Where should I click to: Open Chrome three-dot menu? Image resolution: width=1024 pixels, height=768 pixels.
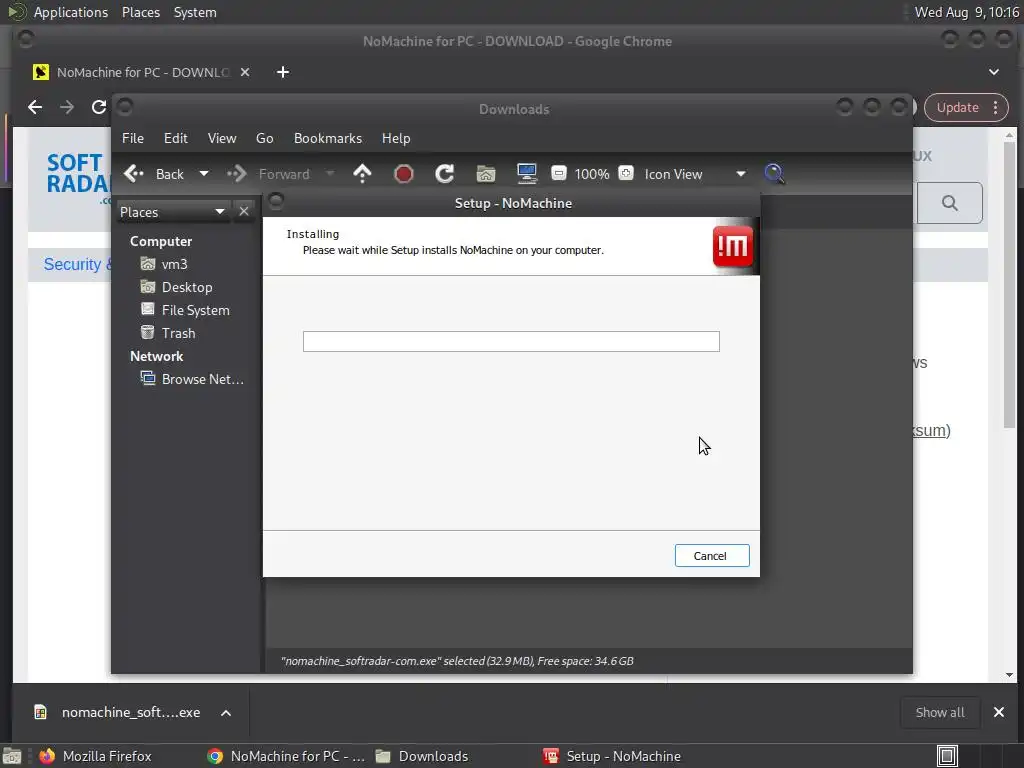pyautogui.click(x=995, y=107)
